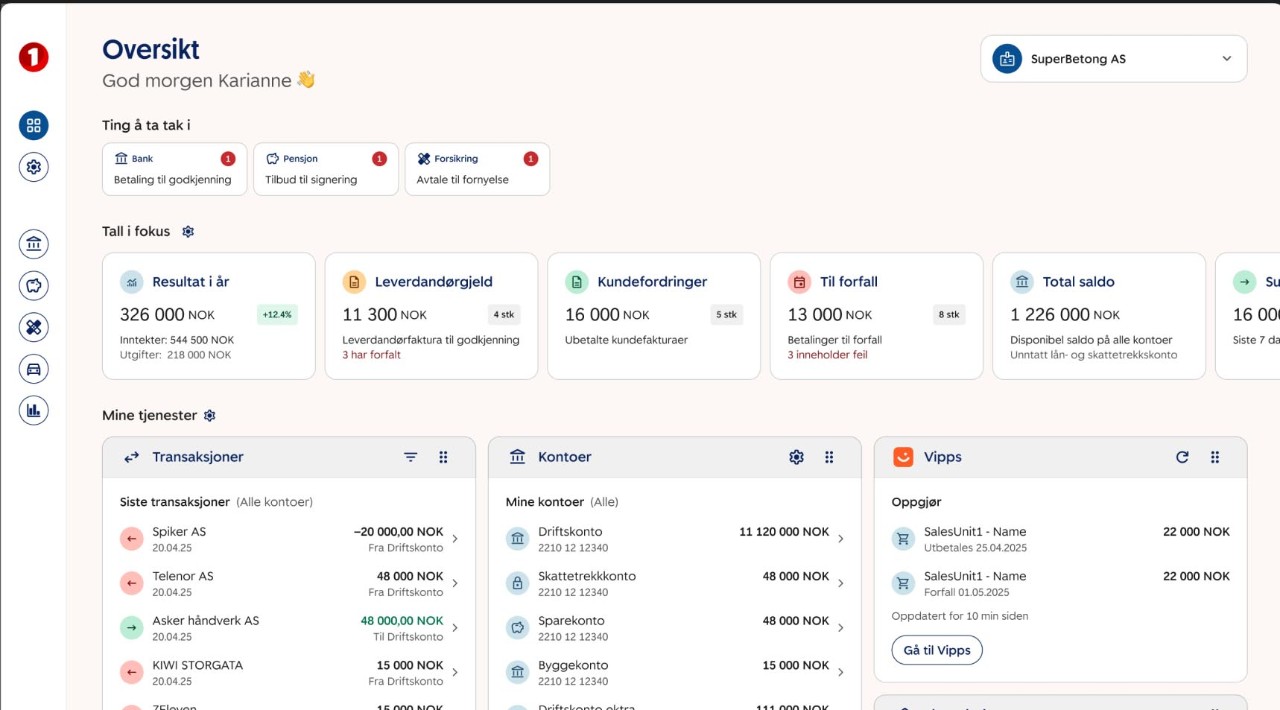Click the piggy bank savings sidebar icon
The width and height of the screenshot is (1280, 710).
click(34, 286)
